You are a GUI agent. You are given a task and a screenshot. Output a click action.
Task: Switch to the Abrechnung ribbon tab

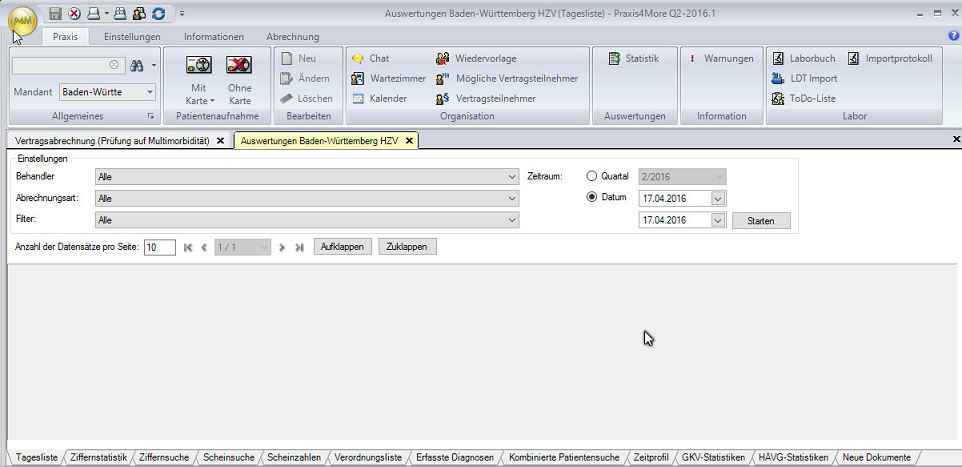click(x=293, y=37)
